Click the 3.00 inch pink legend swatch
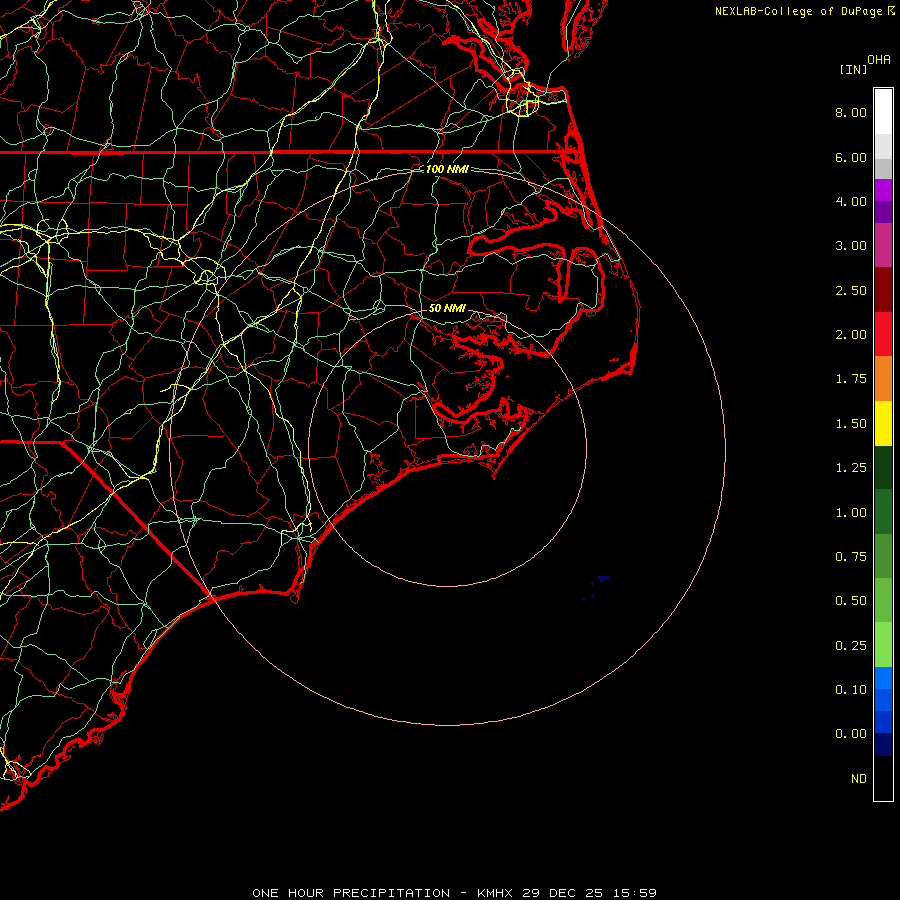The height and width of the screenshot is (900, 900). [x=883, y=245]
